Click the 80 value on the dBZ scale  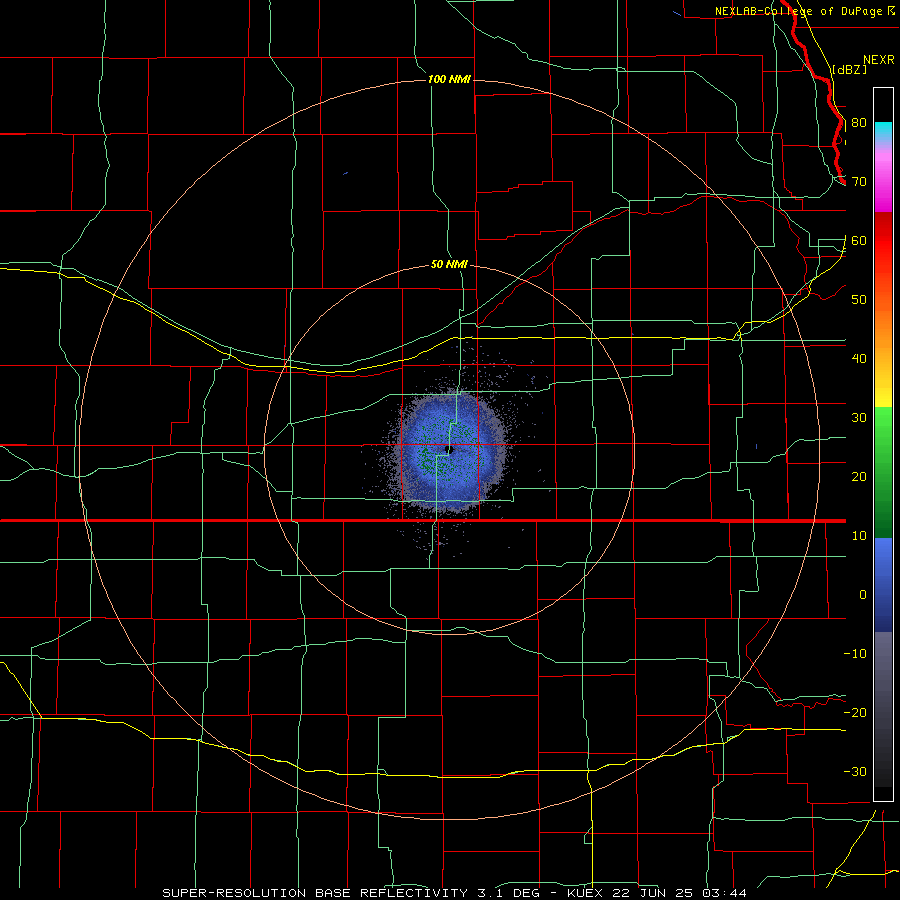point(859,123)
